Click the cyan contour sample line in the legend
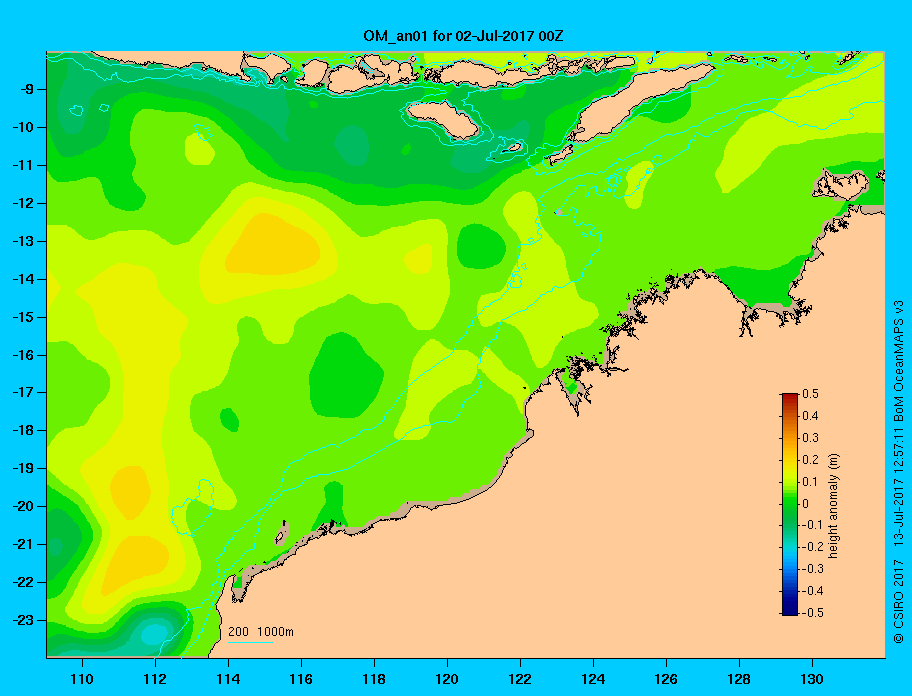Image resolution: width=912 pixels, height=696 pixels. 250,642
